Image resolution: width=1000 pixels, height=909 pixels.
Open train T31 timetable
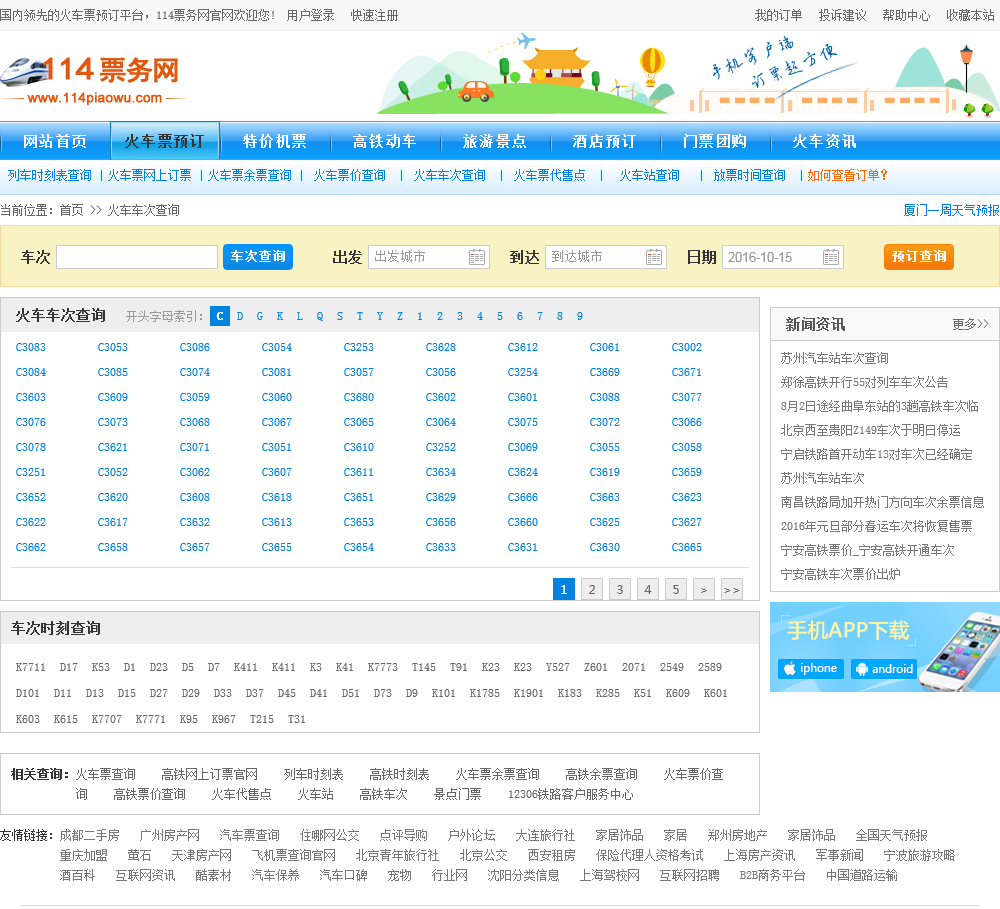pyautogui.click(x=297, y=720)
